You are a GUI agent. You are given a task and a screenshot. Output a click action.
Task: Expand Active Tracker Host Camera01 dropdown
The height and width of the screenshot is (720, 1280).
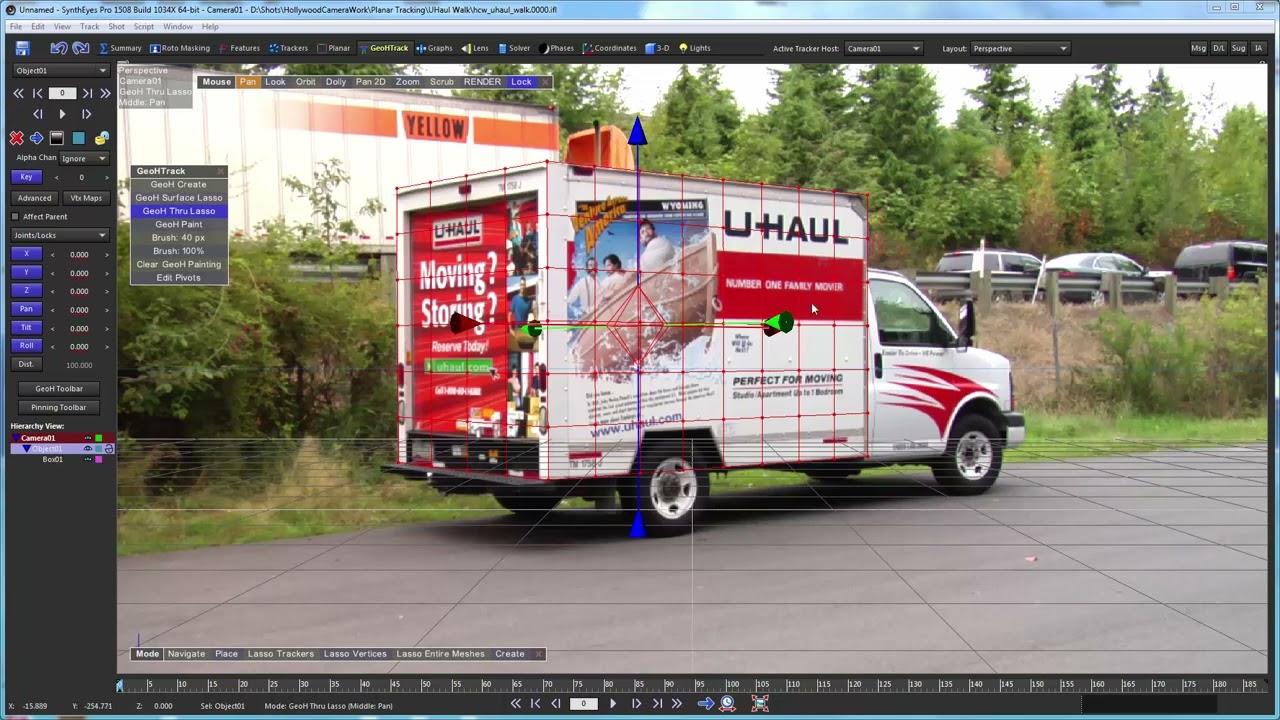coord(883,48)
